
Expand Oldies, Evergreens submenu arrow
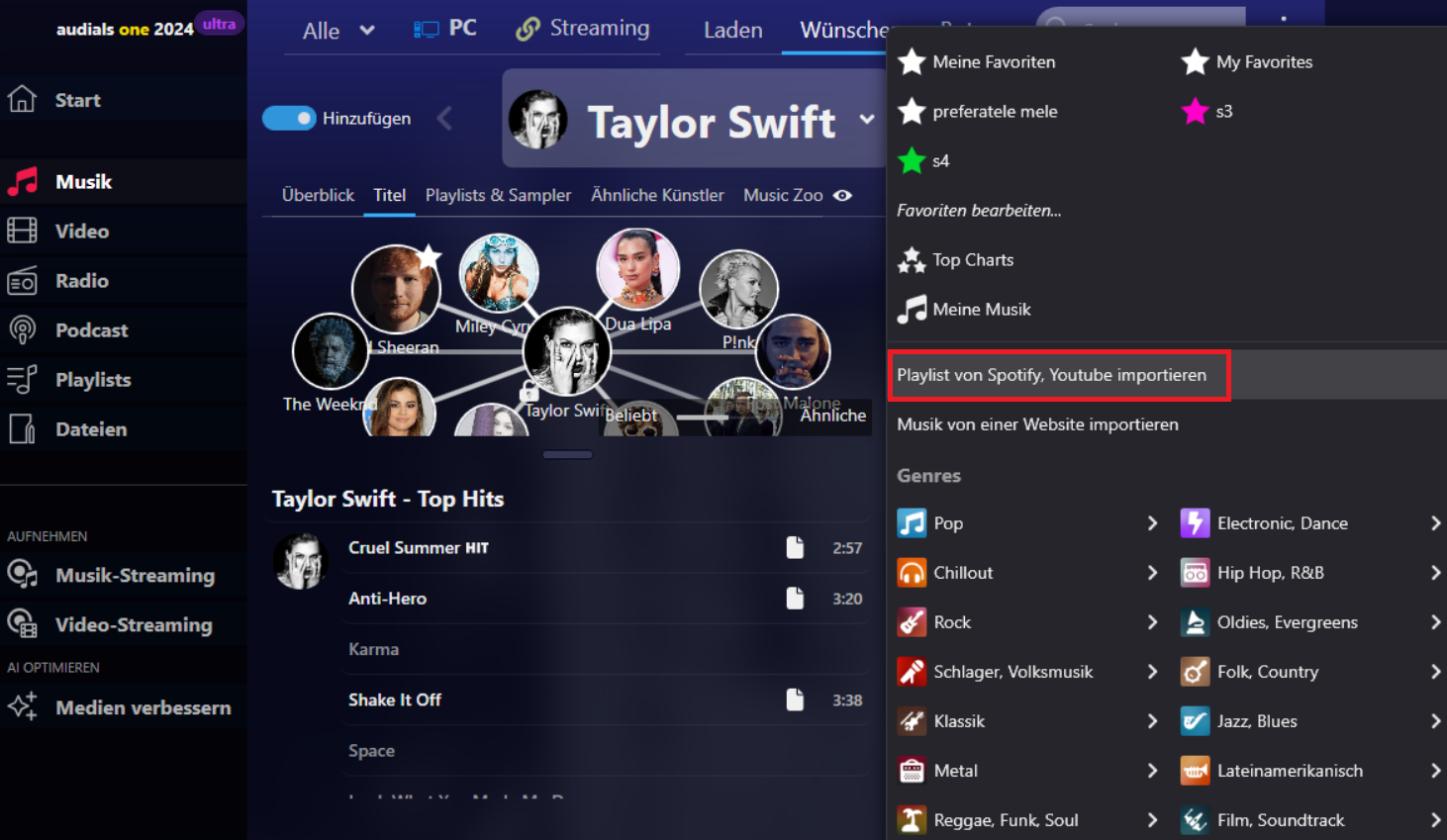pyautogui.click(x=1435, y=621)
